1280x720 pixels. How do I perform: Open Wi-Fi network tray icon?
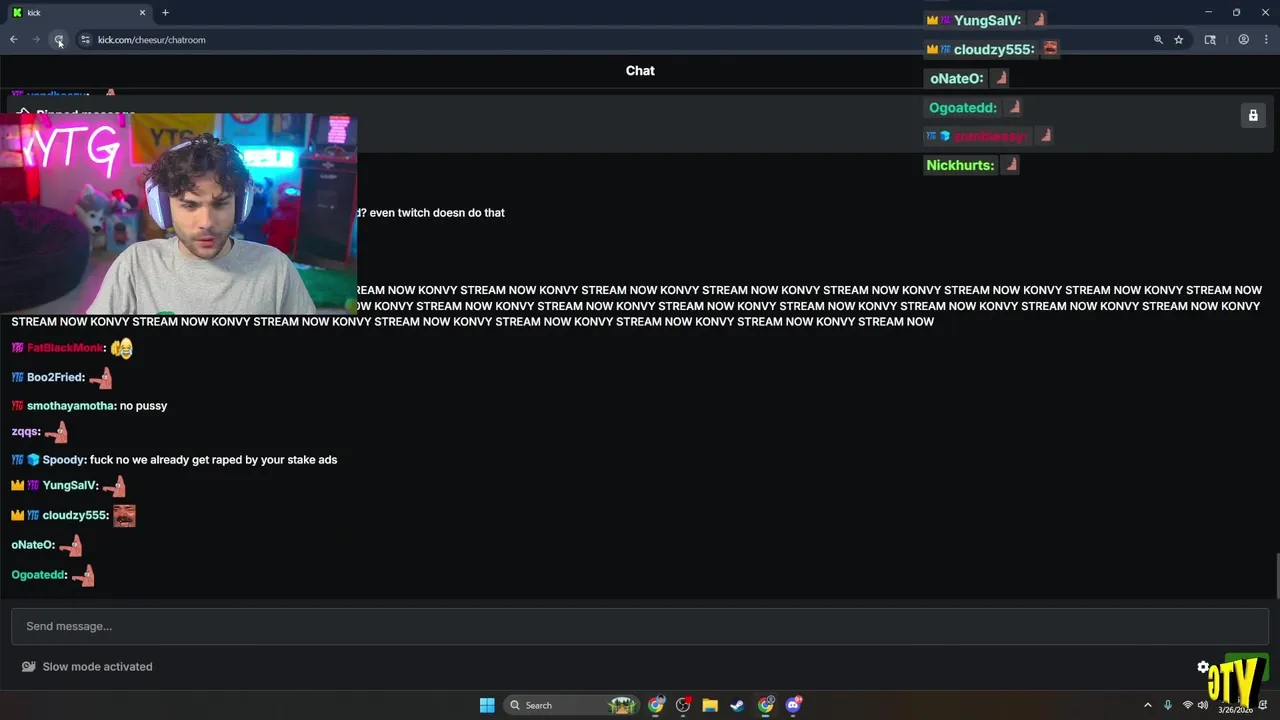(x=1188, y=705)
